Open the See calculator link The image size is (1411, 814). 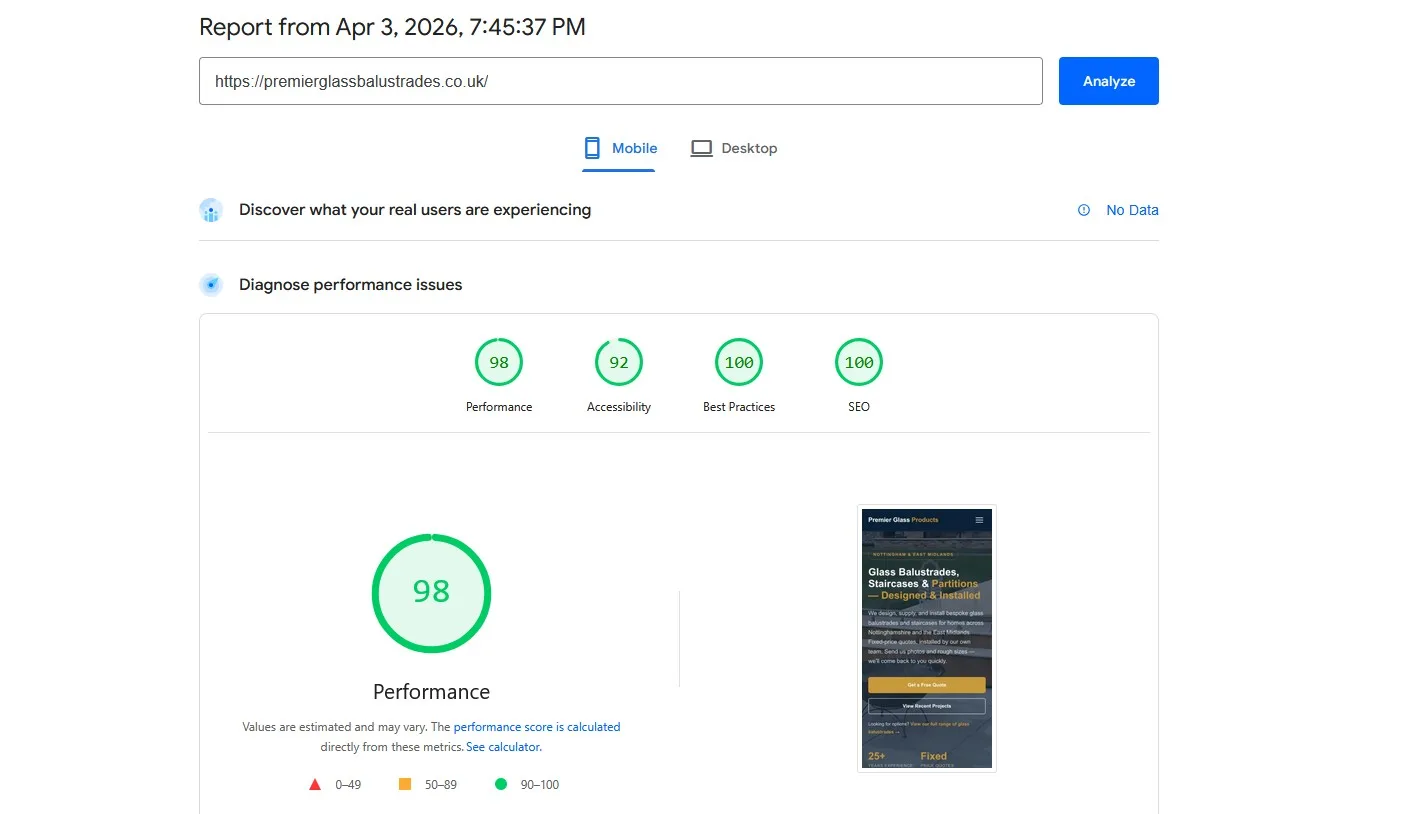(503, 747)
